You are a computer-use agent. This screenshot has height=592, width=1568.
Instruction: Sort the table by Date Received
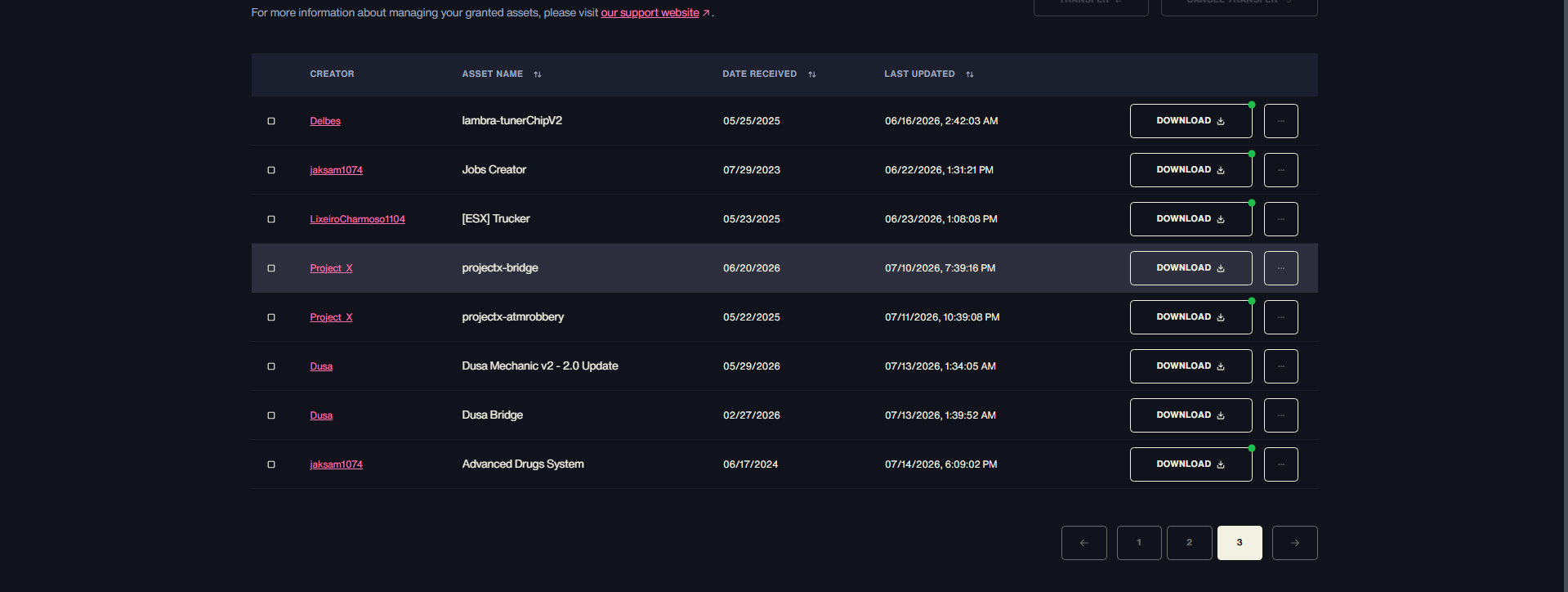[812, 74]
